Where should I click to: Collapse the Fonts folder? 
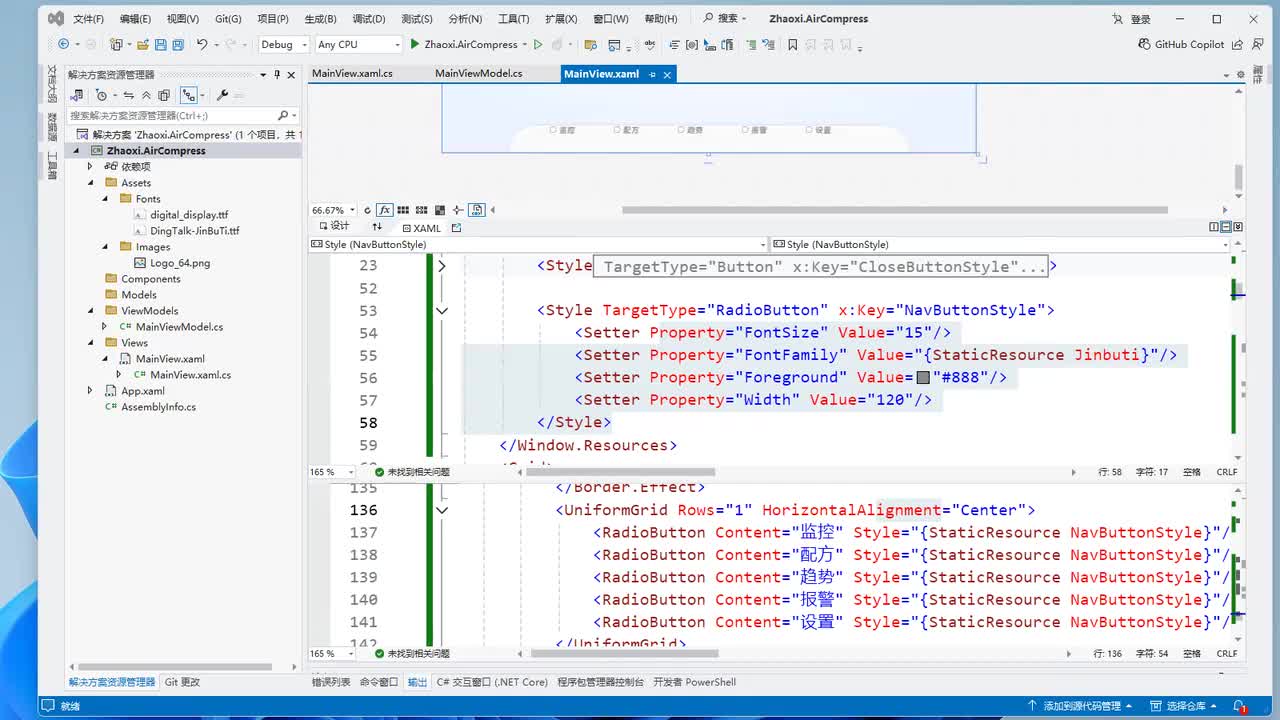click(105, 199)
